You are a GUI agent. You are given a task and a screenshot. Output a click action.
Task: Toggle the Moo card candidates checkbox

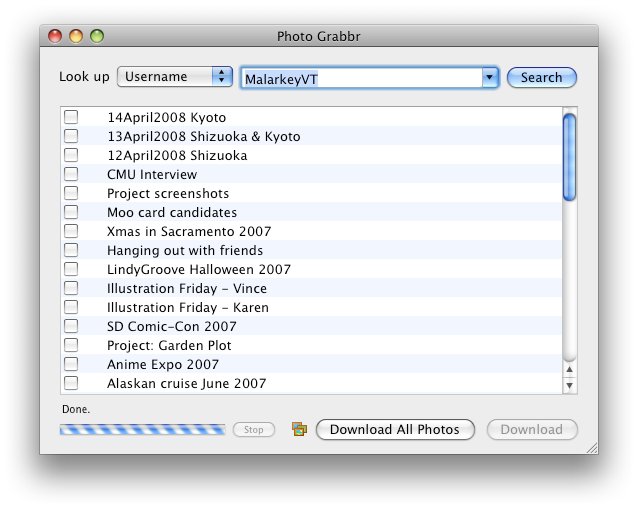[71, 212]
